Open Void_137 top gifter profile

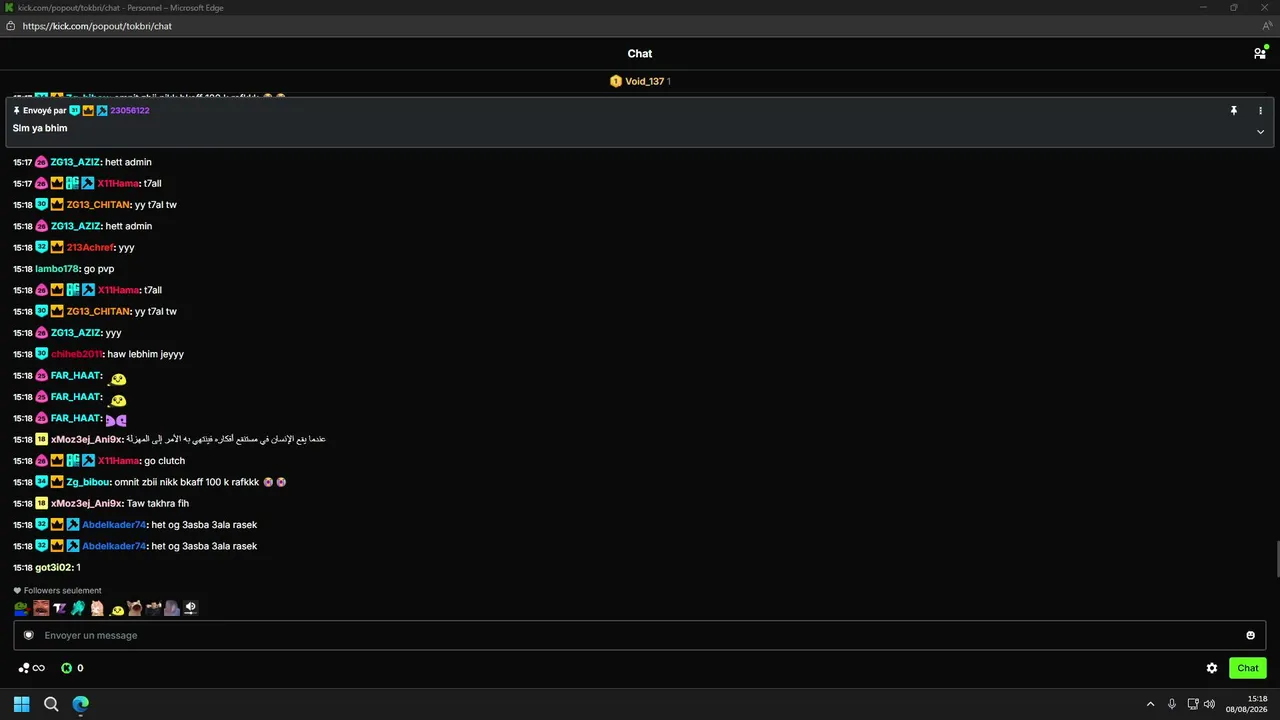(644, 81)
